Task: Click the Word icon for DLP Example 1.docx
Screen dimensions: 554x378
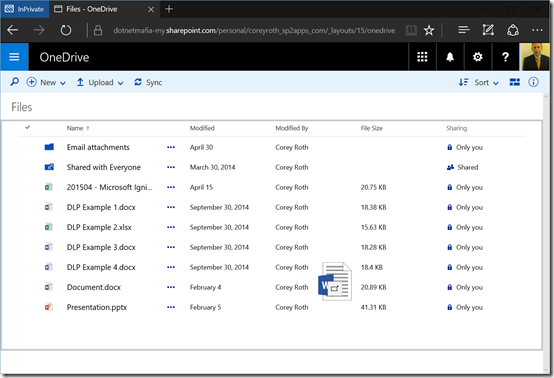Action: point(49,207)
